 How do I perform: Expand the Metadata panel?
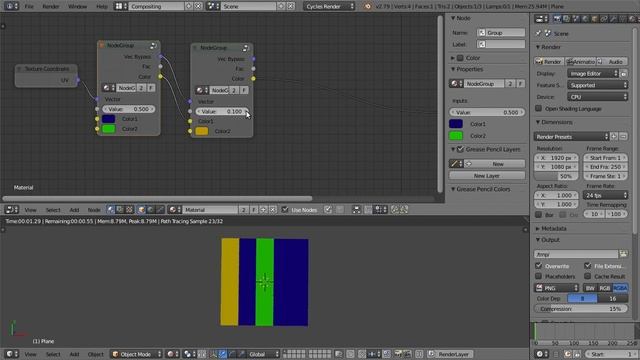pyautogui.click(x=538, y=229)
